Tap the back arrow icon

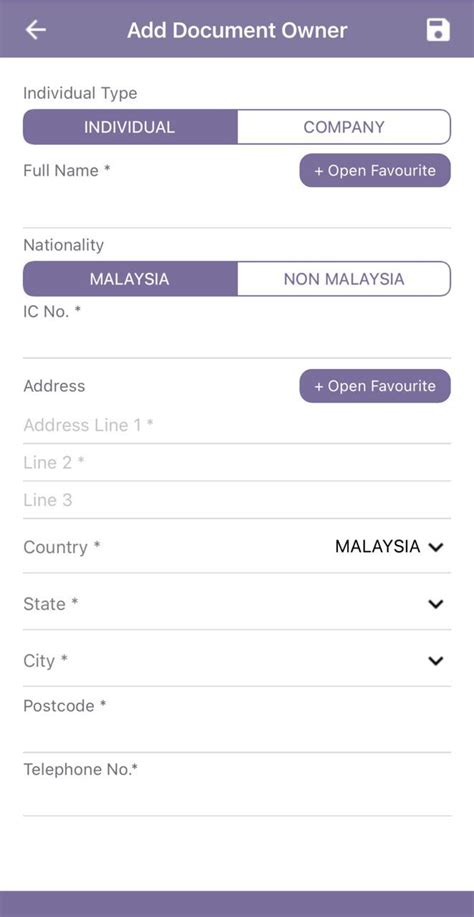point(36,30)
